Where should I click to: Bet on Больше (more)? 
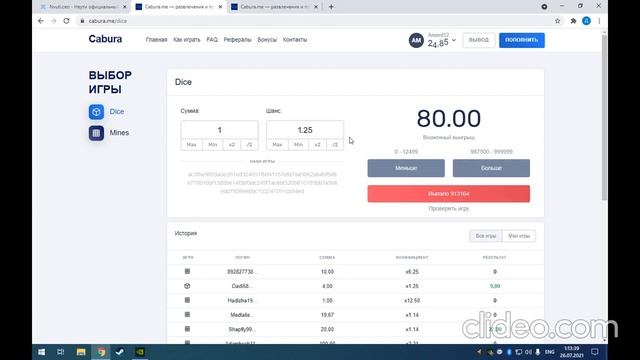tap(491, 168)
